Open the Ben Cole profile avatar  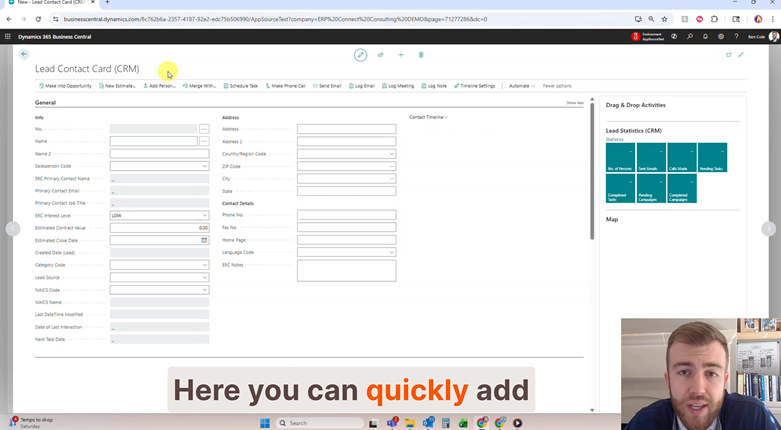tap(774, 36)
